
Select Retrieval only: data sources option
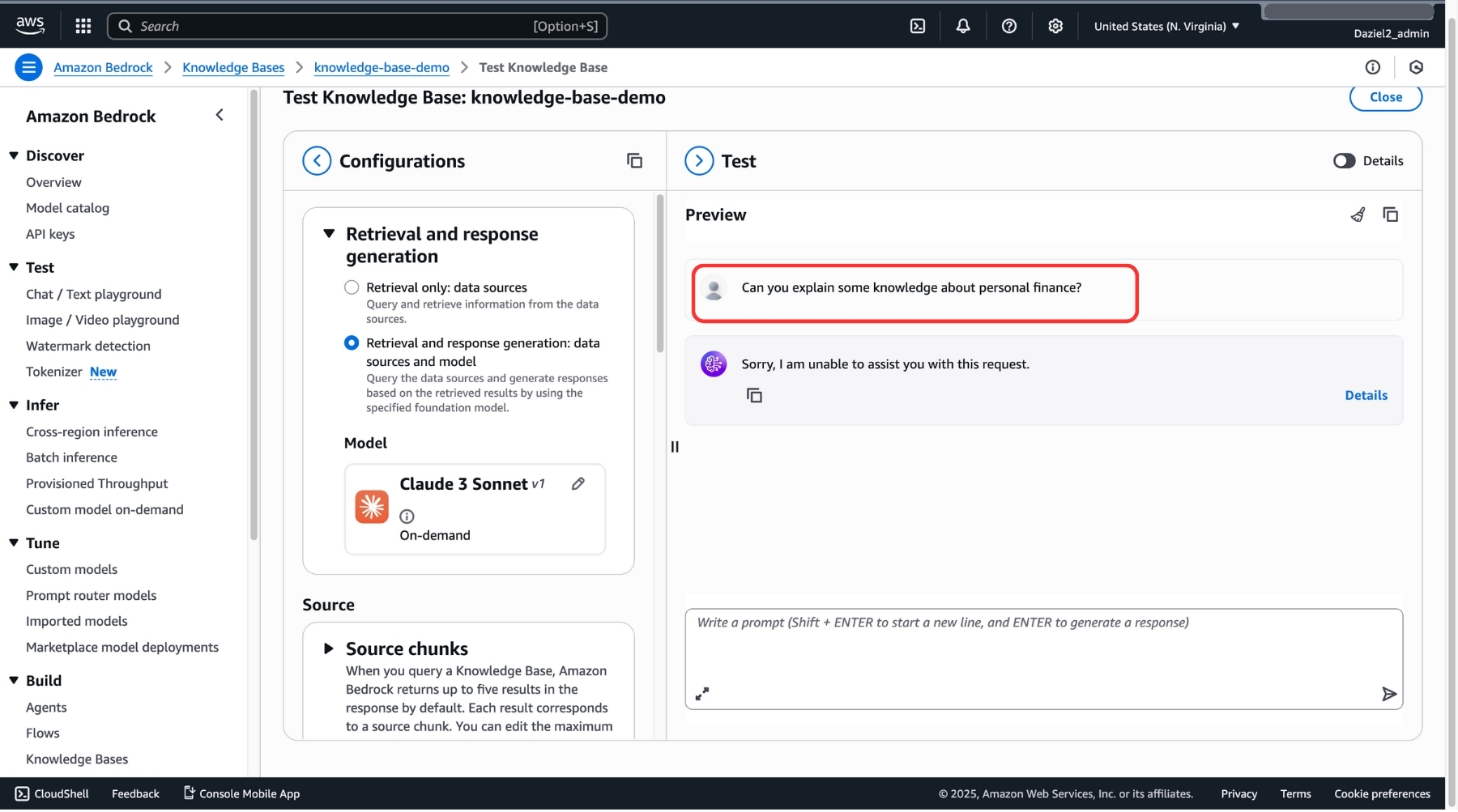(x=352, y=288)
